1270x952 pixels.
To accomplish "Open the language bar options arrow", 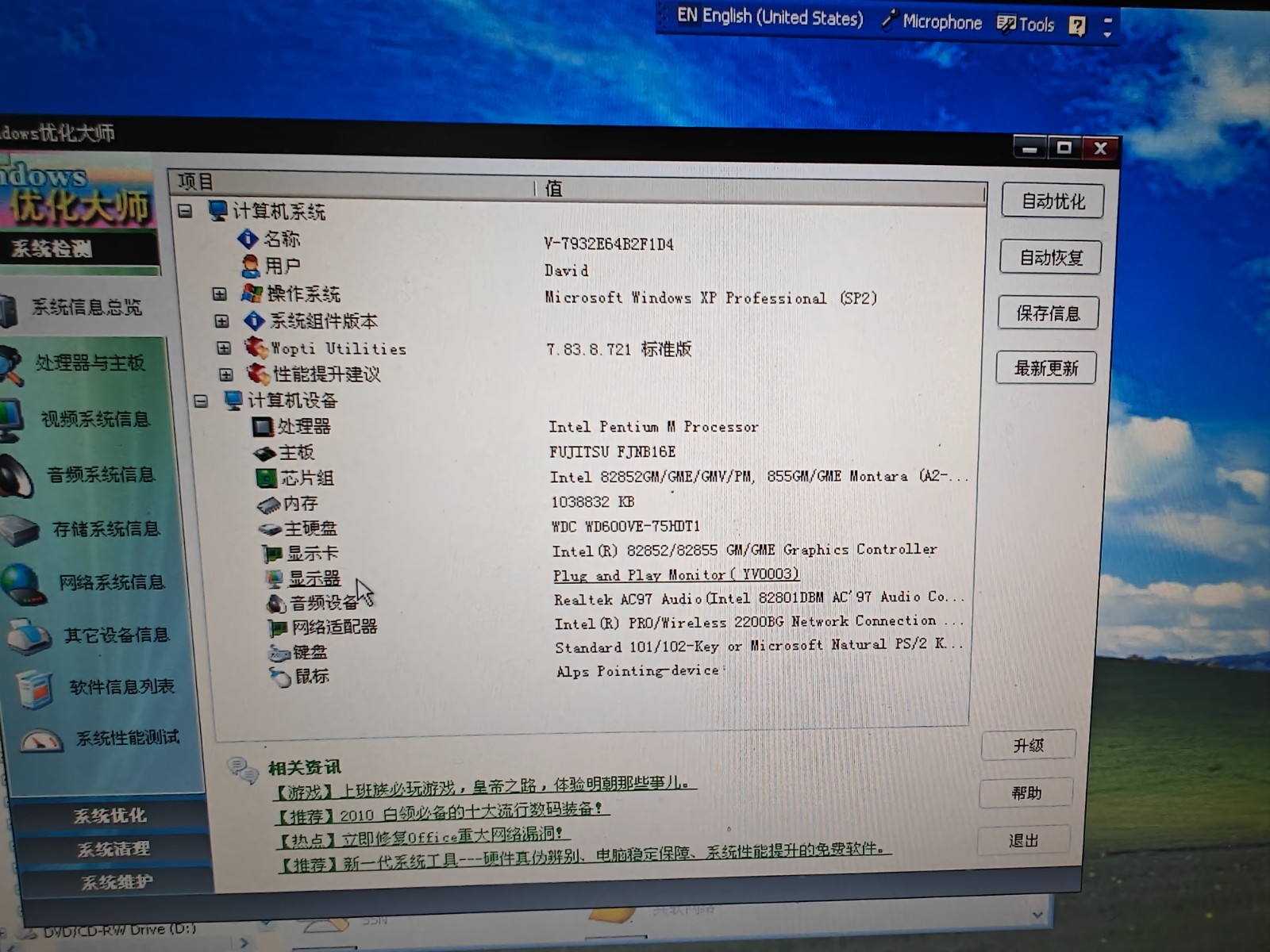I will coord(1108,35).
